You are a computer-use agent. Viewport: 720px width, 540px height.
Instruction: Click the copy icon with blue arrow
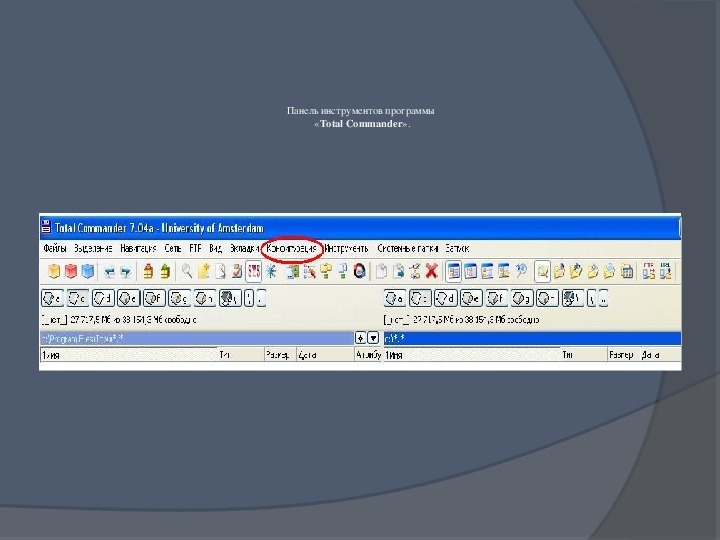398,271
